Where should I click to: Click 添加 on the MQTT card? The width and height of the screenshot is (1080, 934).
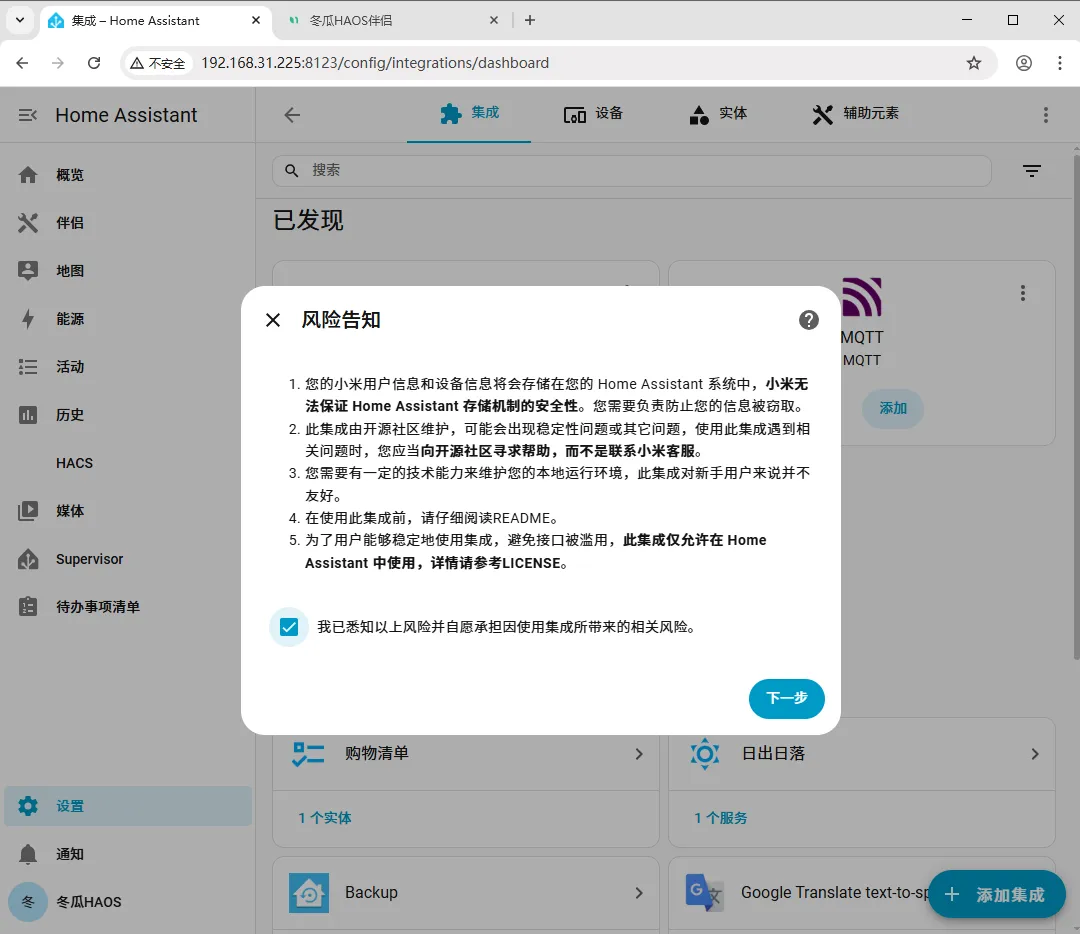[x=893, y=408]
